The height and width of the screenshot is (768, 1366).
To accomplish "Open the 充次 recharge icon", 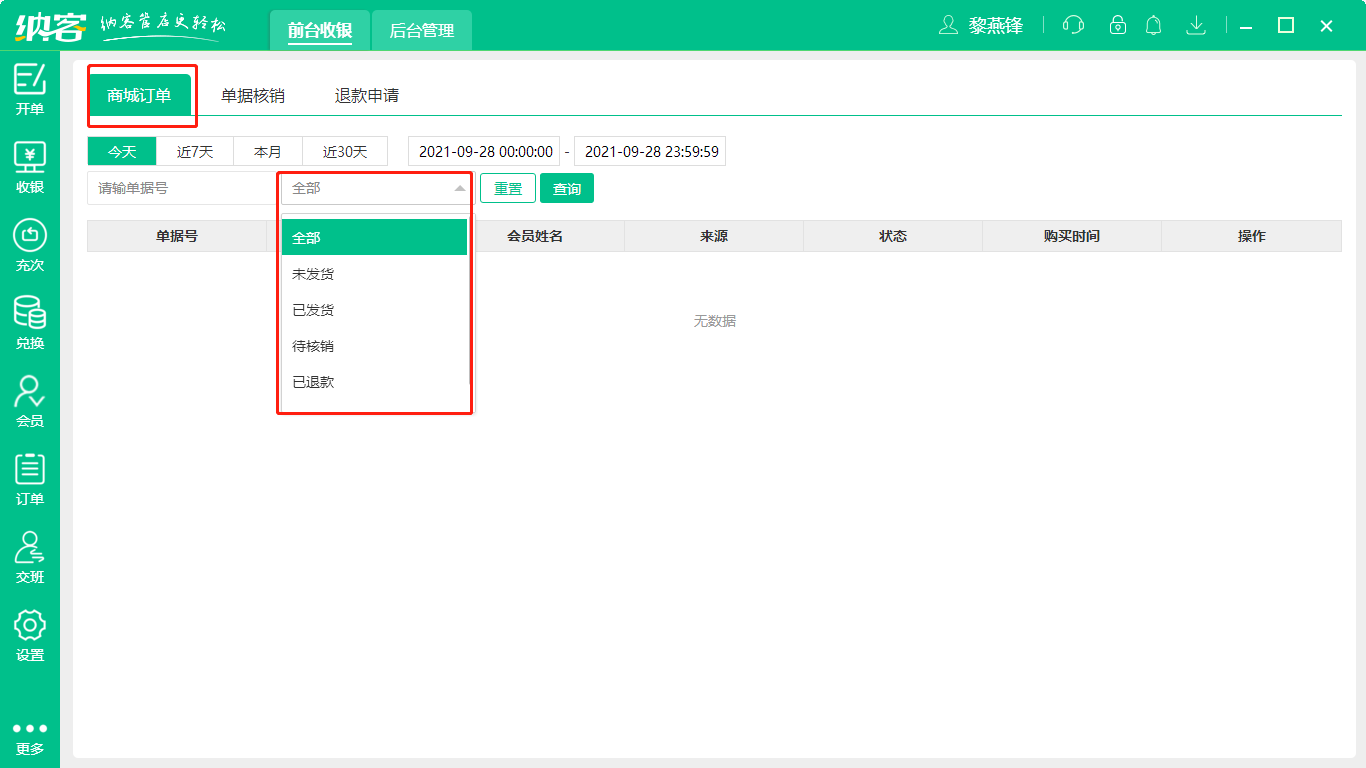I will click(x=30, y=245).
